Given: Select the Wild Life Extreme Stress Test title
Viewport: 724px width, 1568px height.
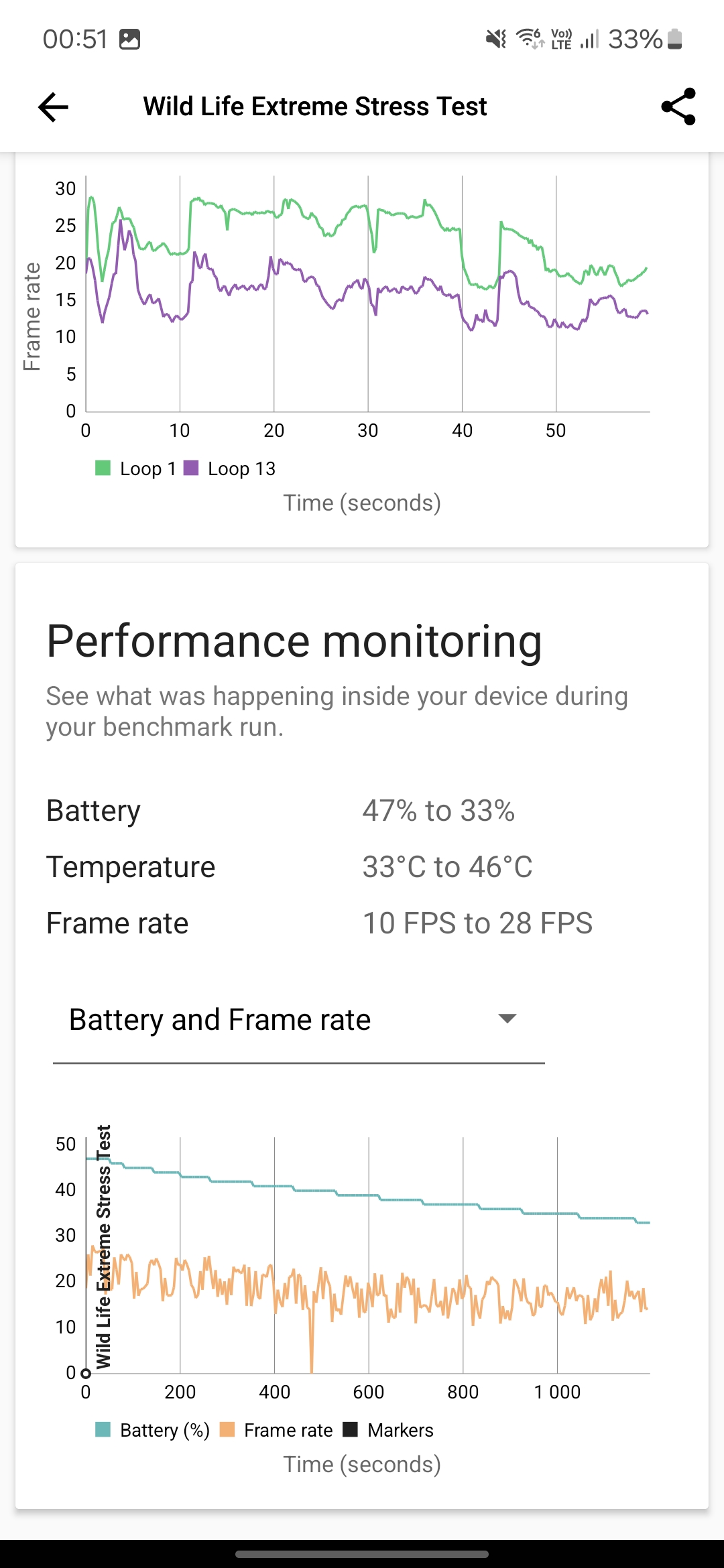Looking at the screenshot, I should 315,107.
